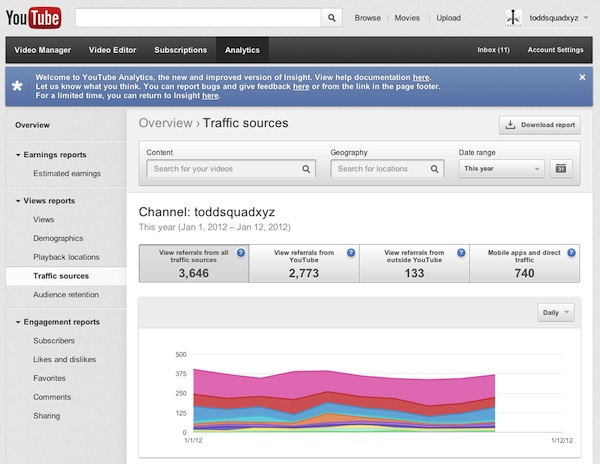600x464 pixels.
Task: Open the Video Editor tab
Action: point(112,50)
